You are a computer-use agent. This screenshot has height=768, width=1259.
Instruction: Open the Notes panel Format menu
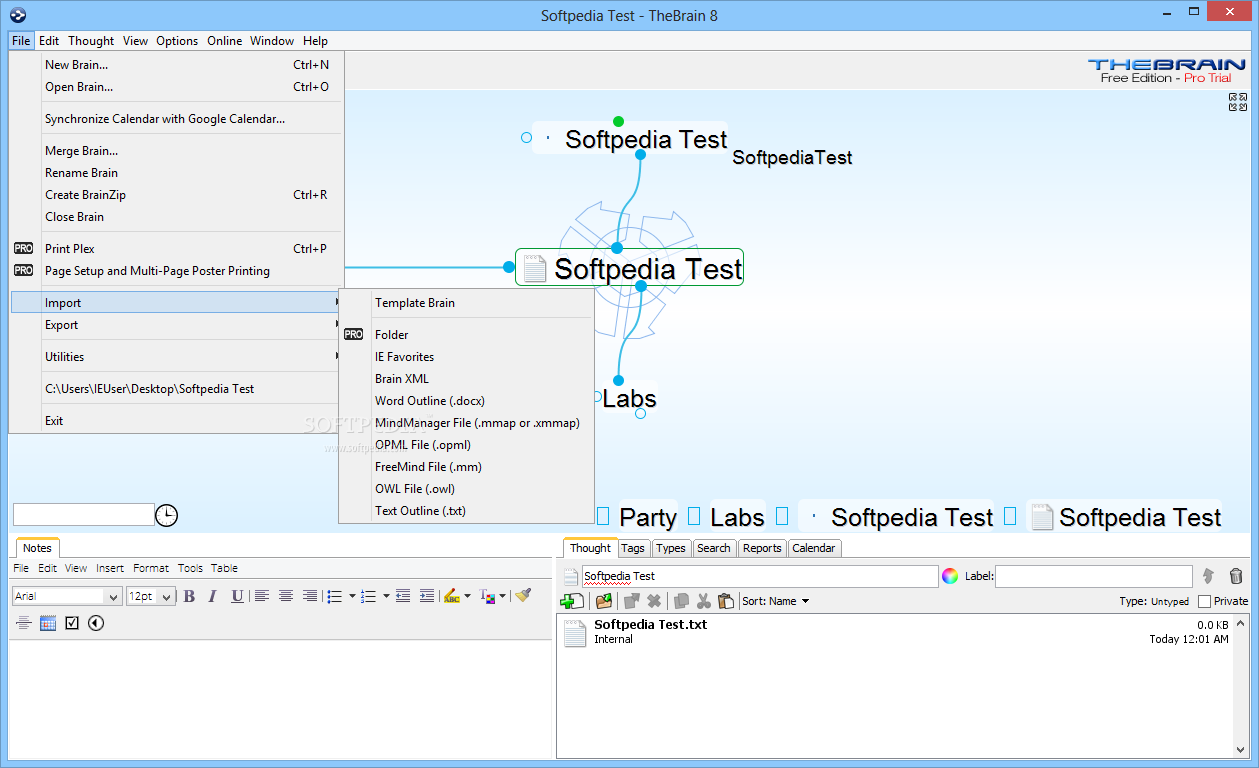151,568
